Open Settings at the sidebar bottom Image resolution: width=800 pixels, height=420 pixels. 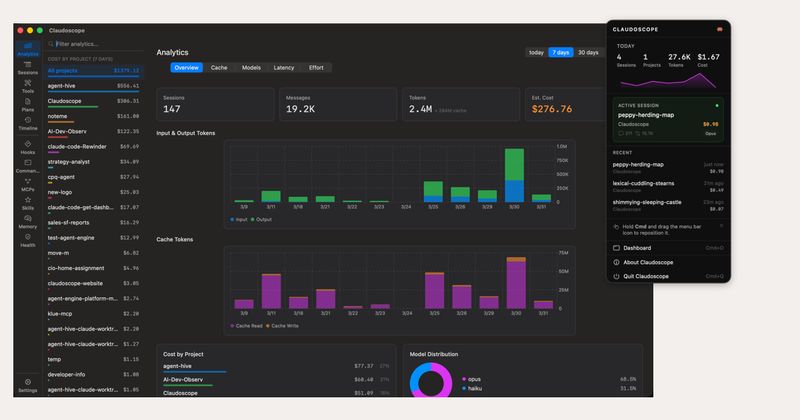coord(28,385)
